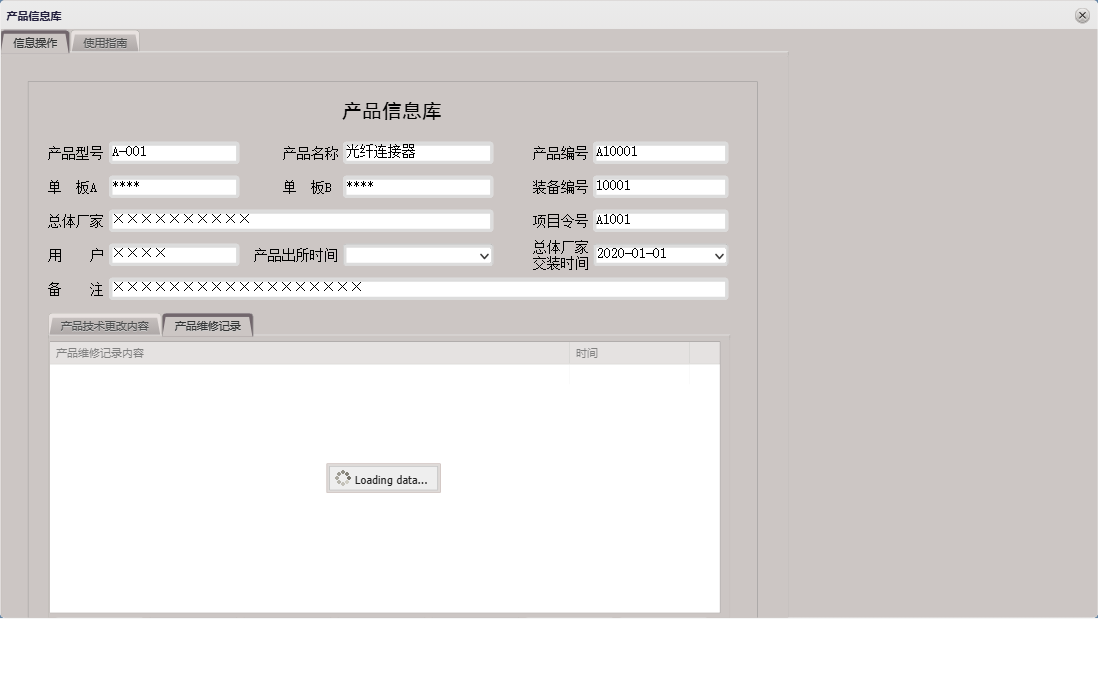Viewport: 1098px width, 687px height.
Task: Open the 产品技术更改内容 tab
Action: coord(103,324)
